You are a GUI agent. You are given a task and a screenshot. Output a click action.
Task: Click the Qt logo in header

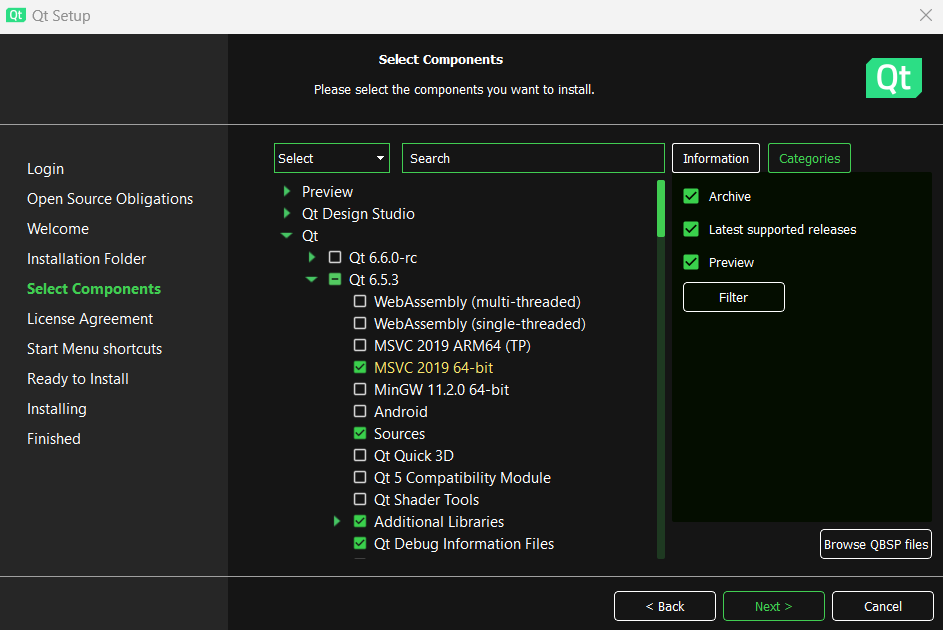893,78
